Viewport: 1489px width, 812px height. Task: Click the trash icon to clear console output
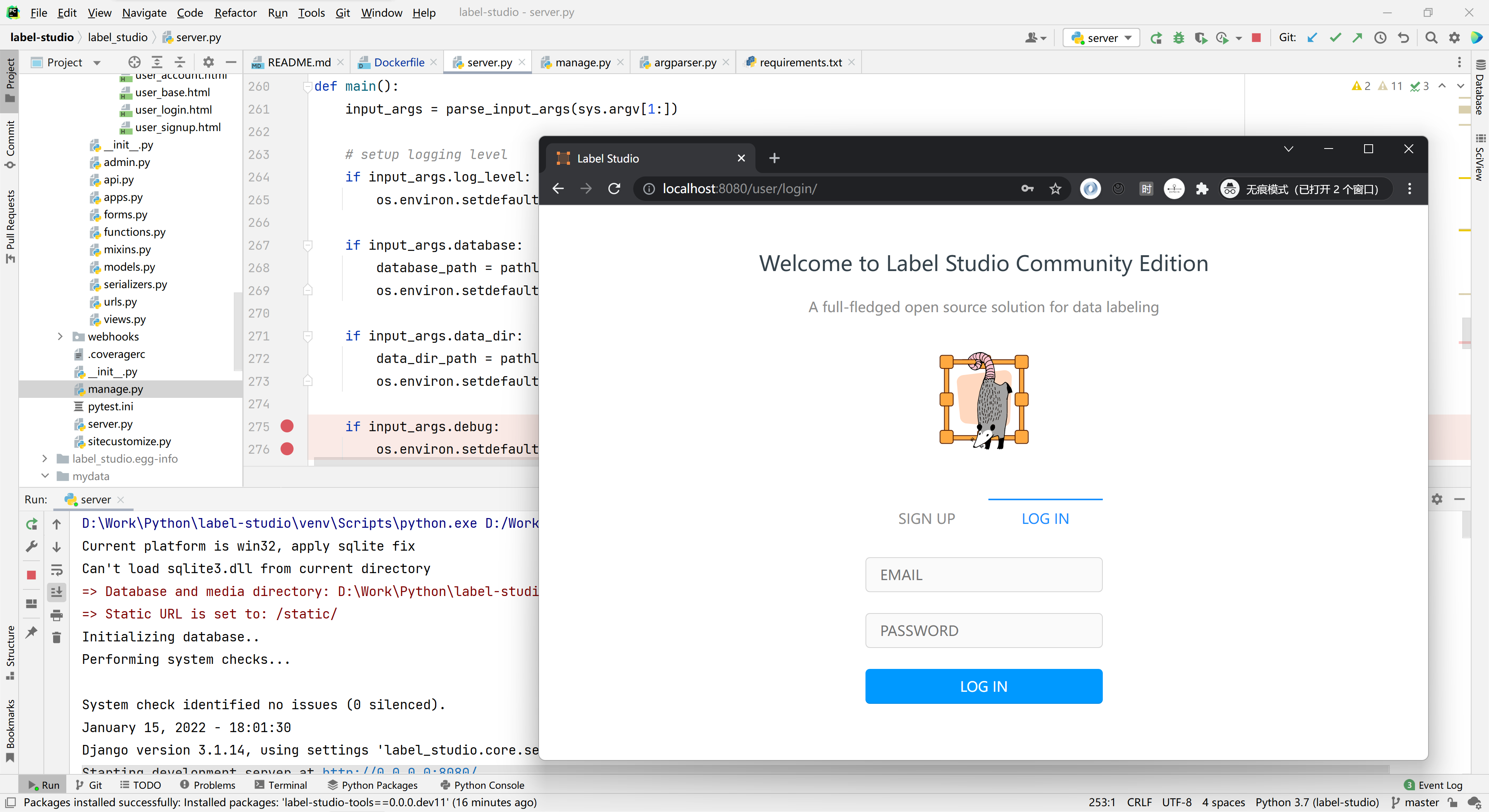pos(56,638)
